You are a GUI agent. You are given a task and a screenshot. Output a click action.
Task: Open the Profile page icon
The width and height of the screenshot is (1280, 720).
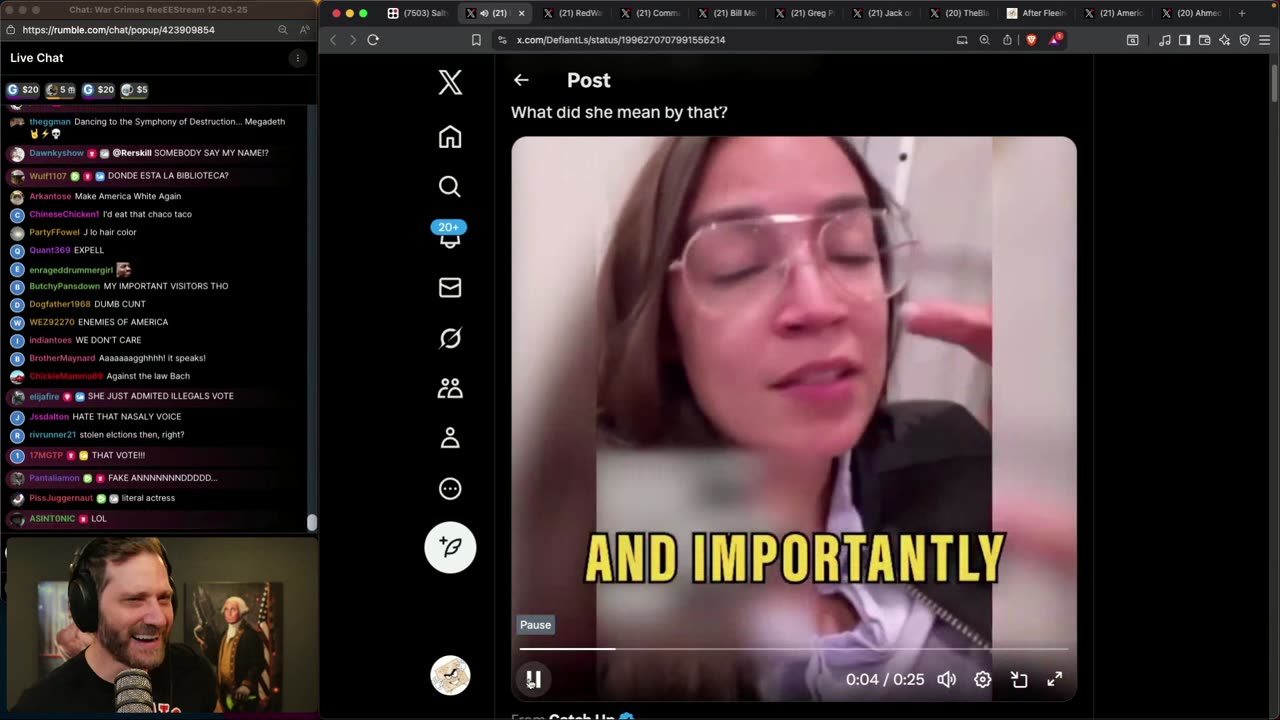pyautogui.click(x=450, y=438)
